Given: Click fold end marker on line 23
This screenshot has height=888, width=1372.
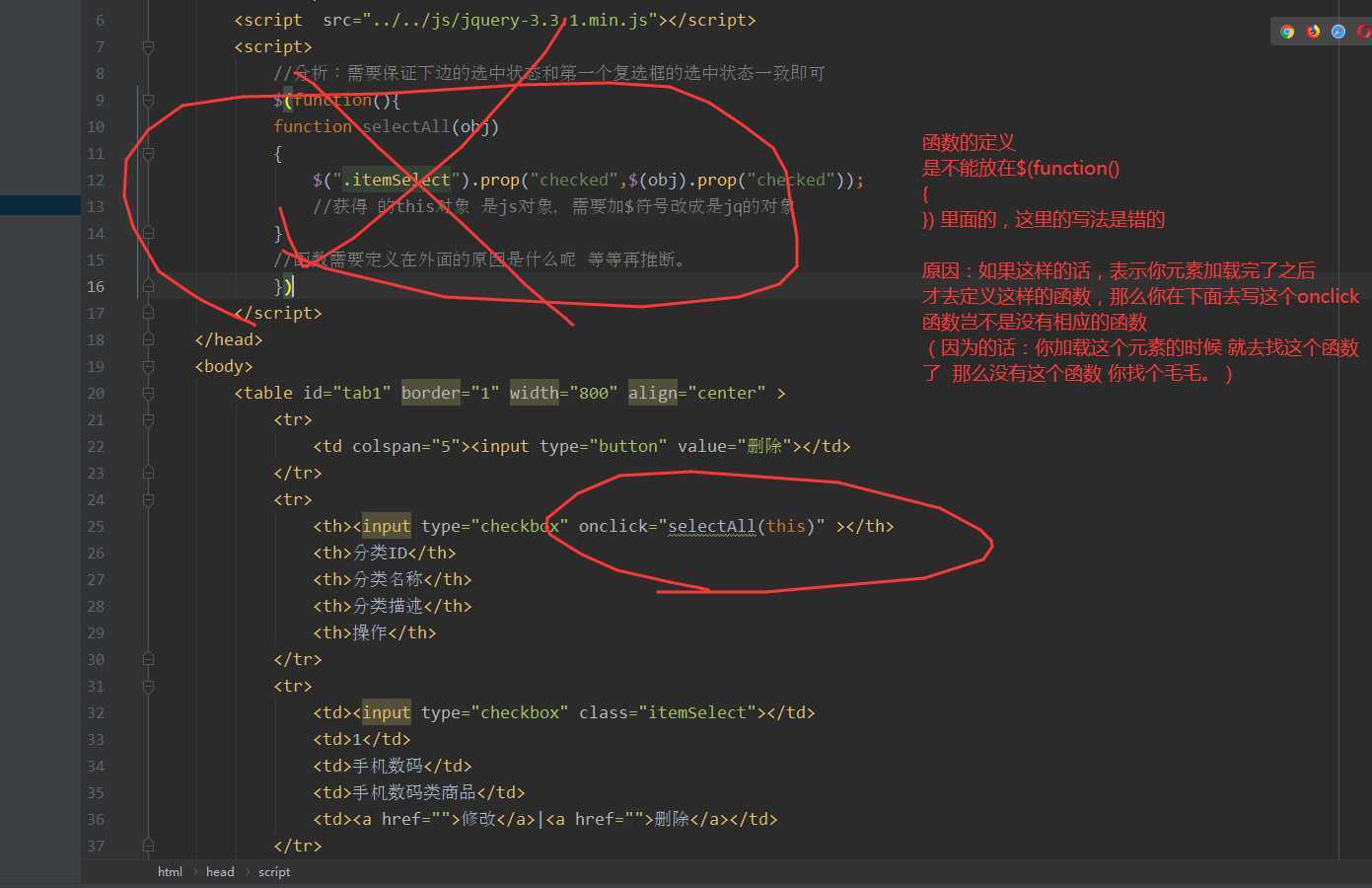Looking at the screenshot, I should click(148, 473).
